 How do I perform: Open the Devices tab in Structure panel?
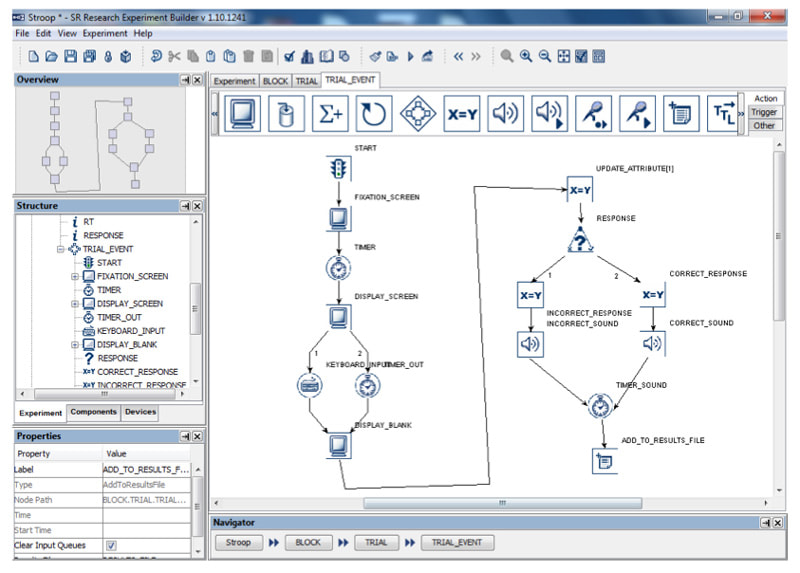[140, 412]
